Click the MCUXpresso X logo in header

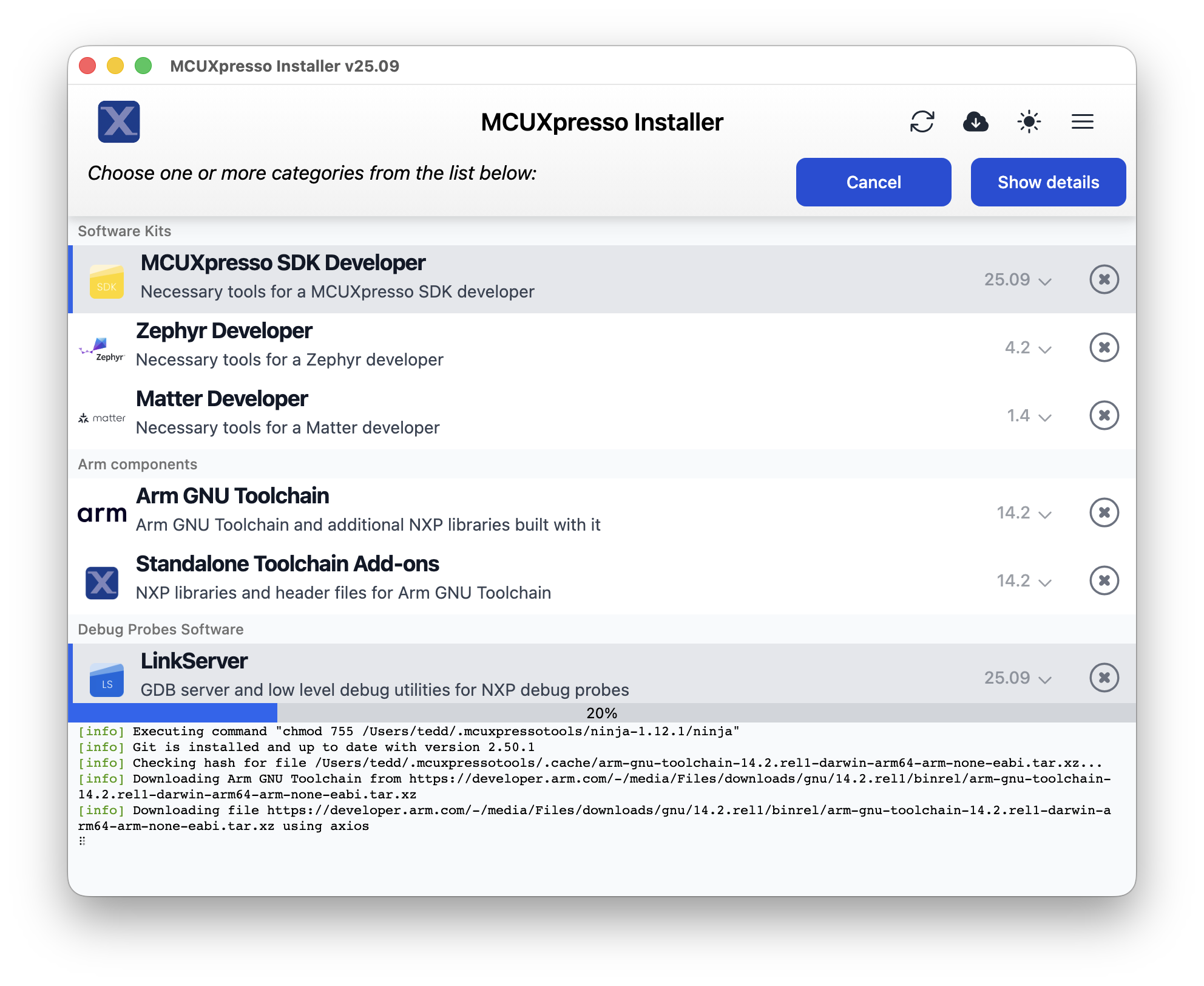(119, 121)
